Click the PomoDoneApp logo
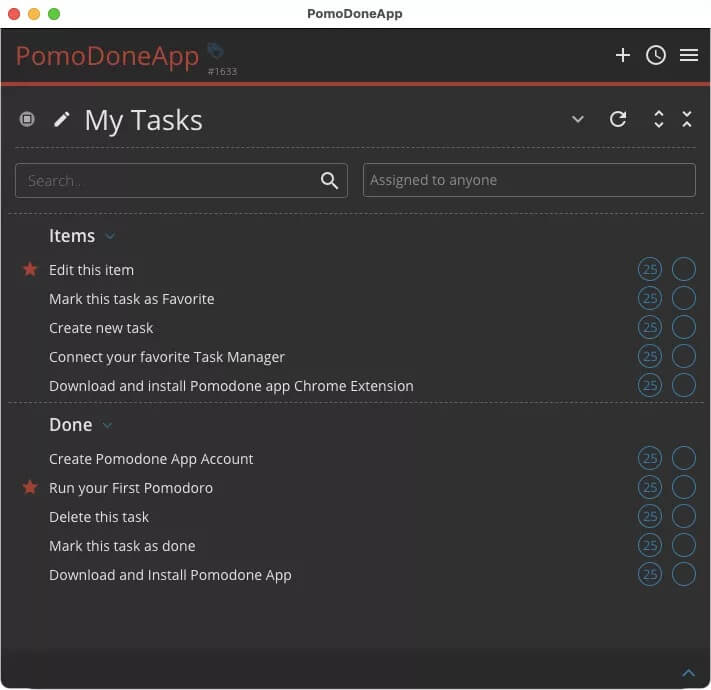The height and width of the screenshot is (690, 711). (107, 56)
